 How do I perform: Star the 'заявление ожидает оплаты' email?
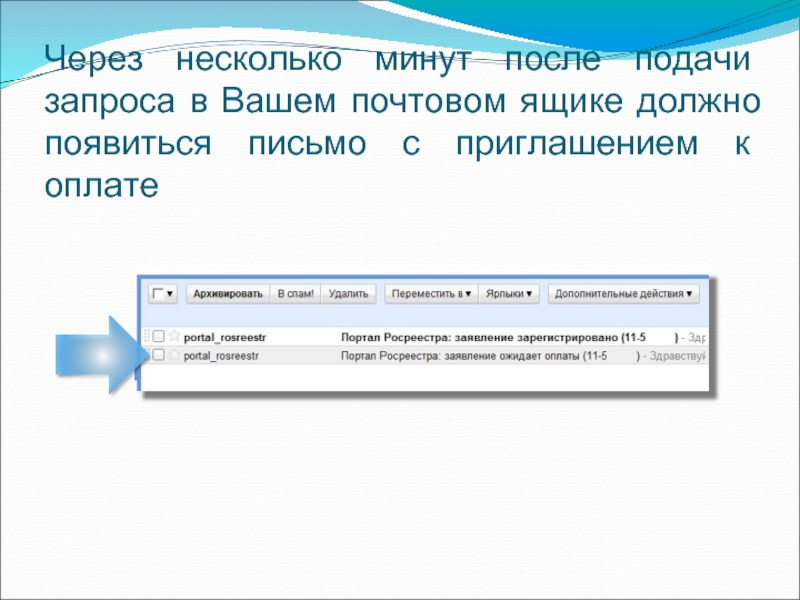click(x=174, y=355)
